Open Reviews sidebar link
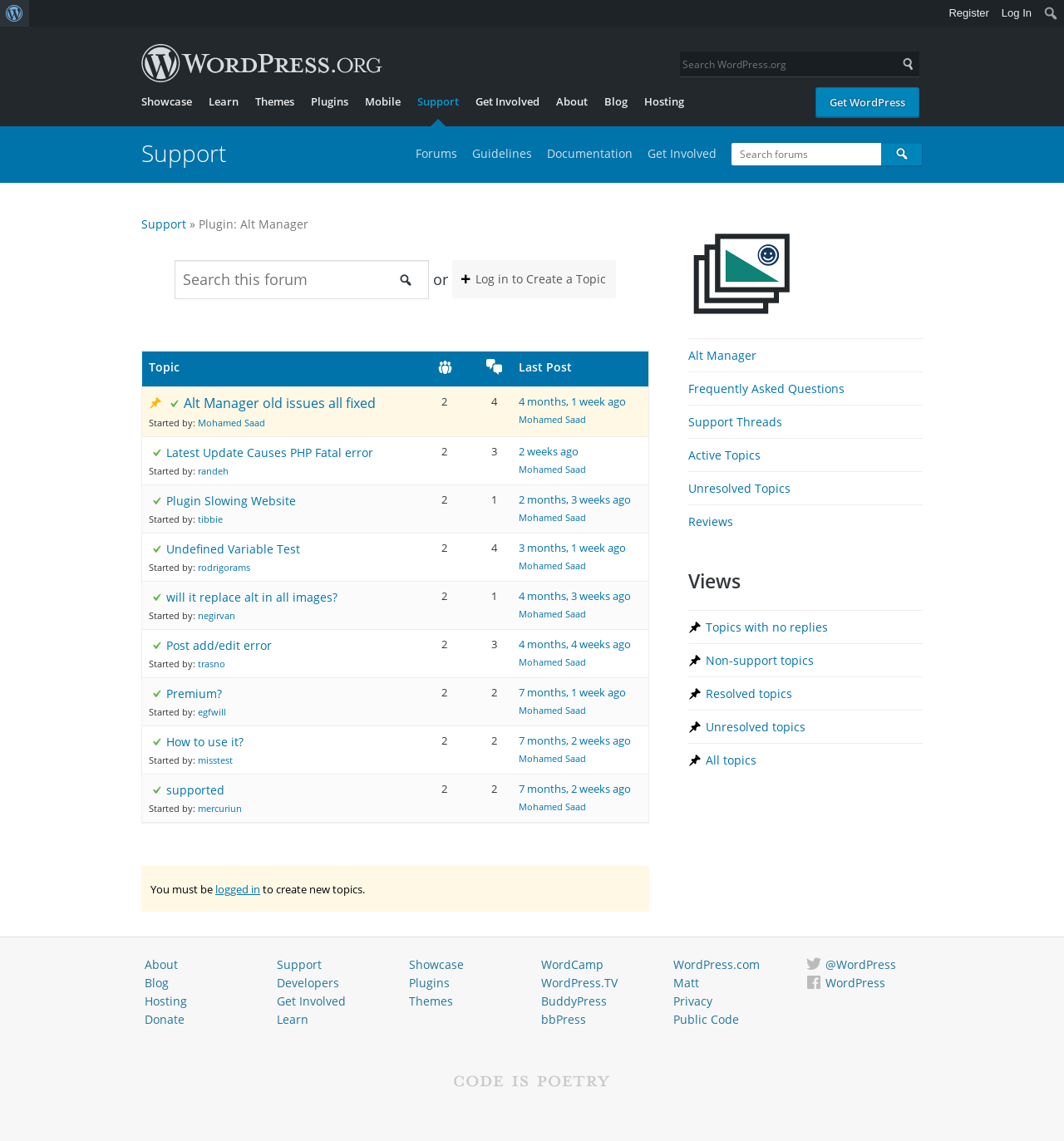 (711, 522)
